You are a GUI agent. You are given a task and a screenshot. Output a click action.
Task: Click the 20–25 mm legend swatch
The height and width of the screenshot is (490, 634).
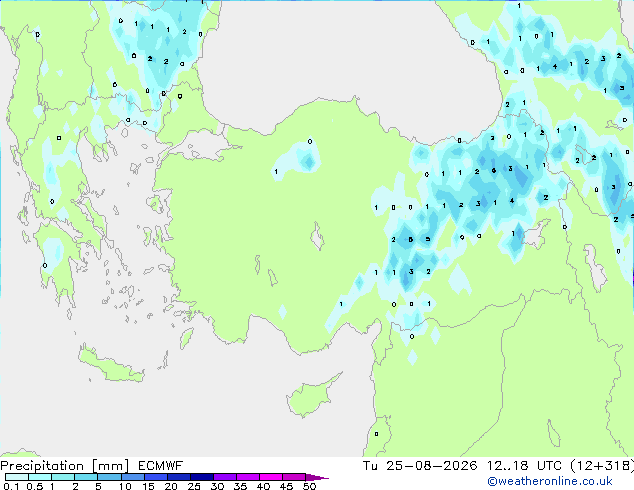coord(178,477)
